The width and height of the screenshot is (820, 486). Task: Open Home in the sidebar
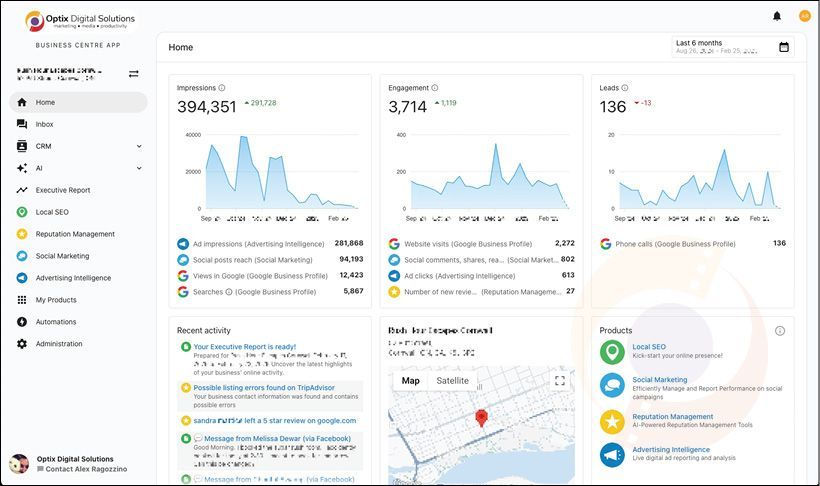click(x=78, y=102)
